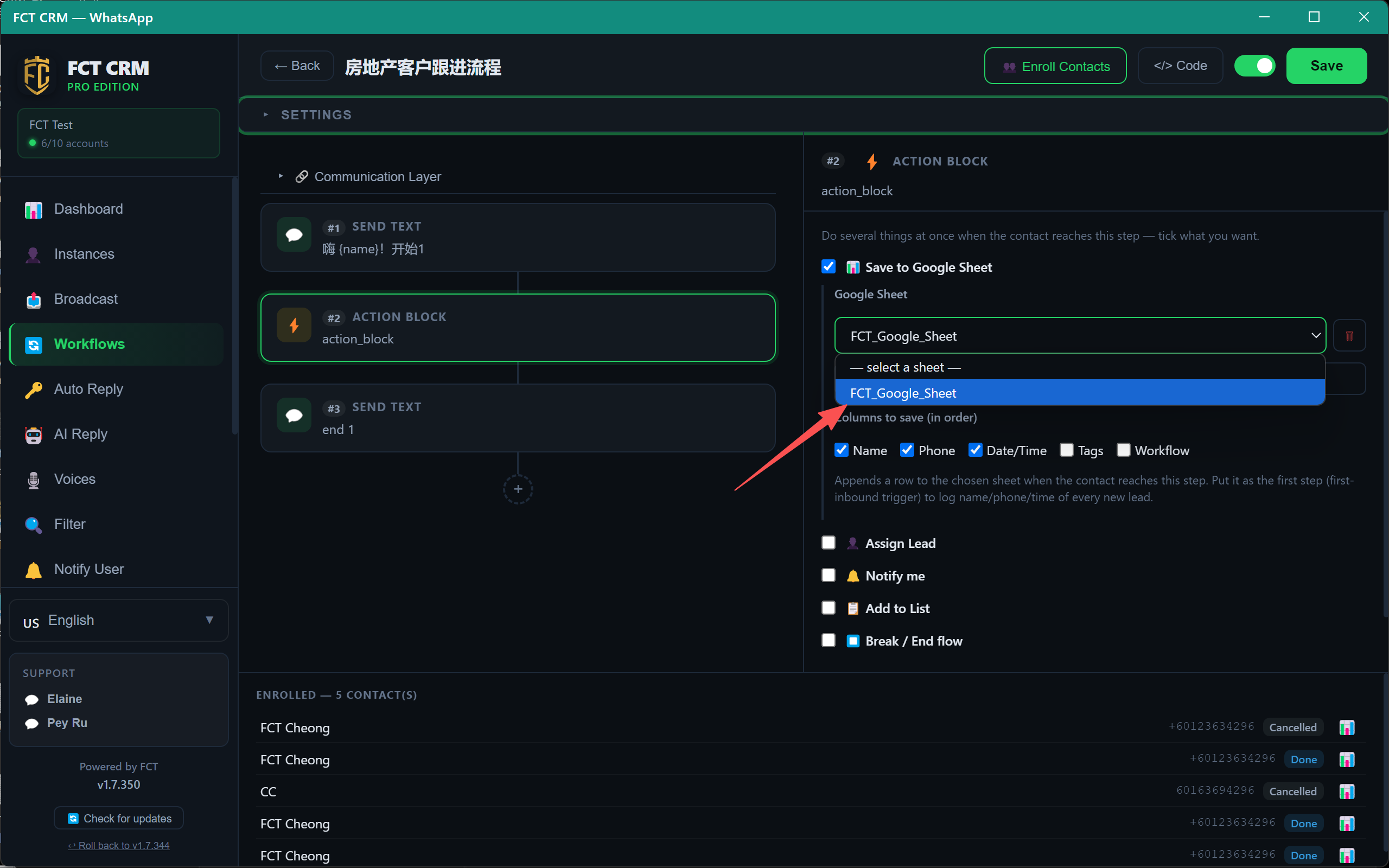This screenshot has width=1389, height=868.
Task: Check the Assign Lead option
Action: click(x=828, y=542)
